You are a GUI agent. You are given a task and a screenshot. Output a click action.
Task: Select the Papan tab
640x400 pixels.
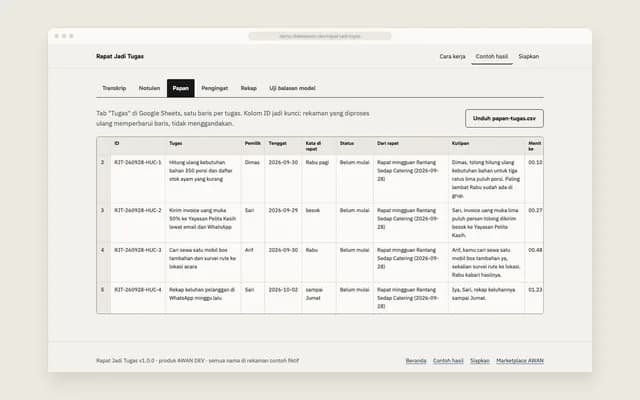coord(180,88)
